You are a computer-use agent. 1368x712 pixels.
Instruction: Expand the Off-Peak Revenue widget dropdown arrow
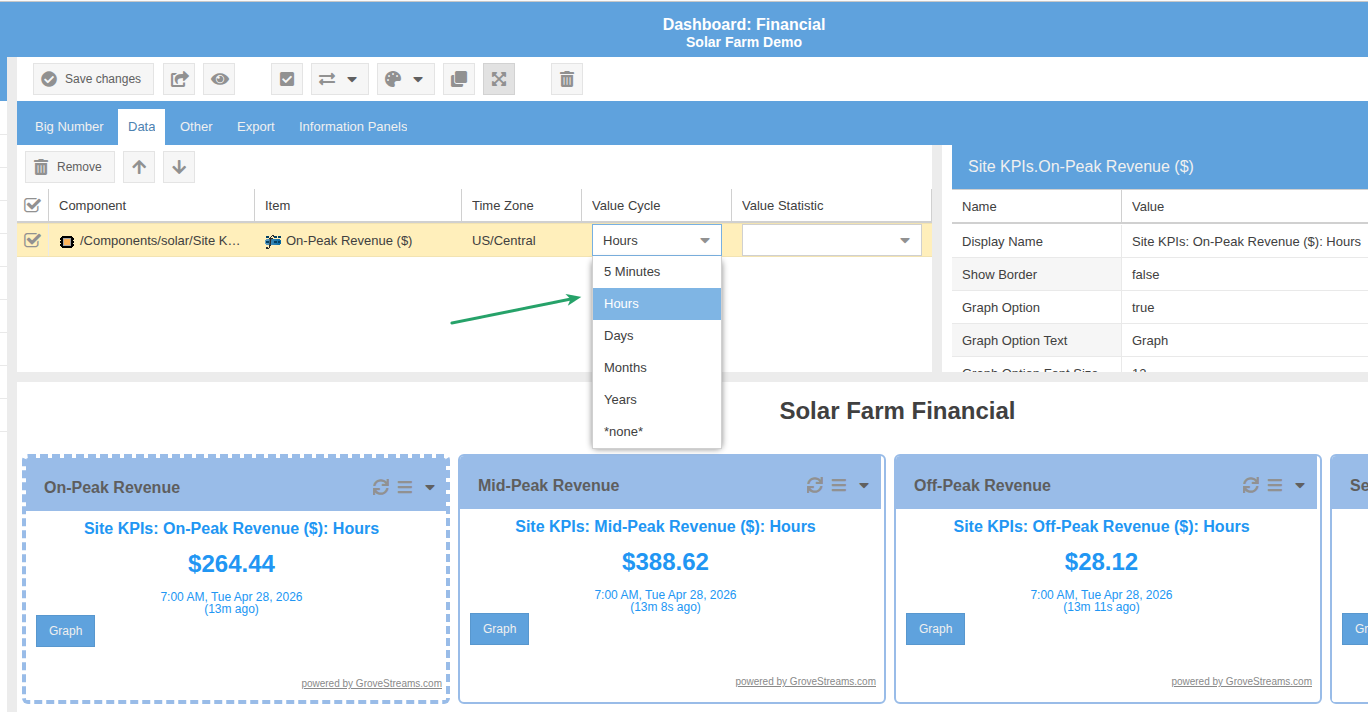point(1300,486)
